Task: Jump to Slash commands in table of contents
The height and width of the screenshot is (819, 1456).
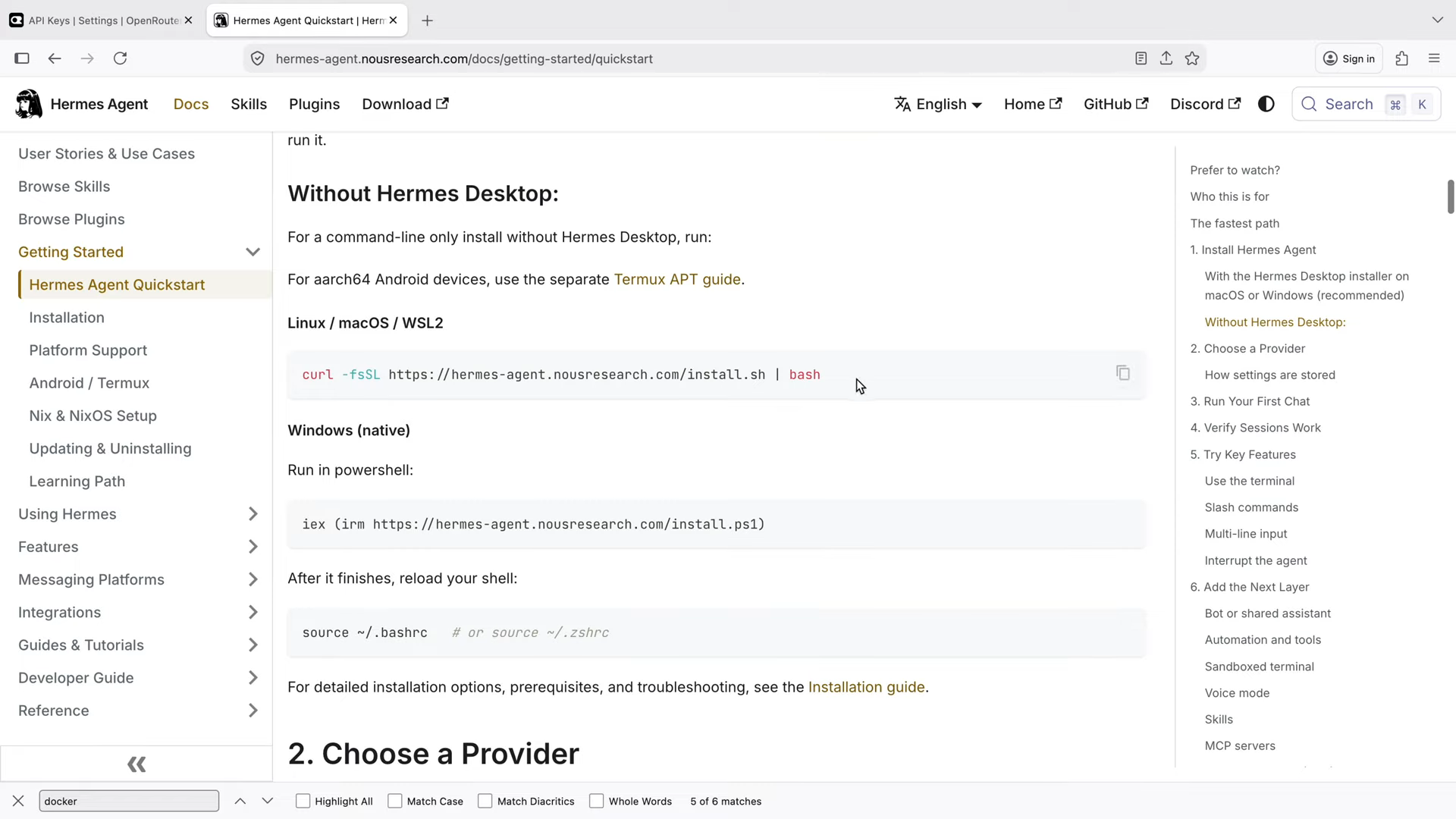Action: [1251, 507]
